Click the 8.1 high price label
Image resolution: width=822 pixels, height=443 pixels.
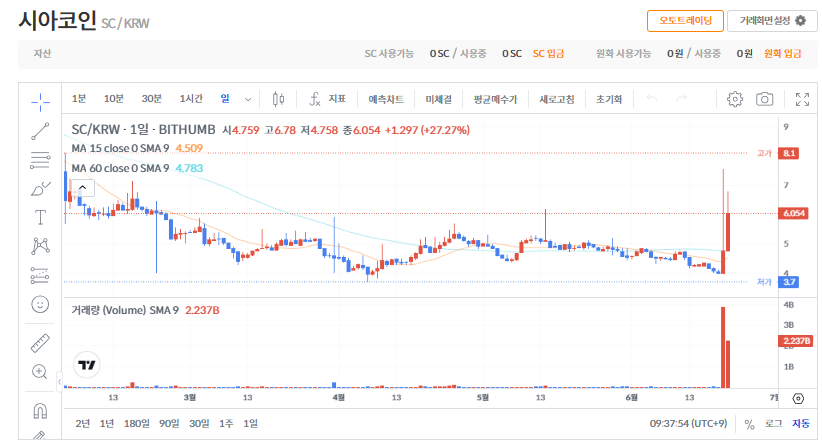coord(789,153)
